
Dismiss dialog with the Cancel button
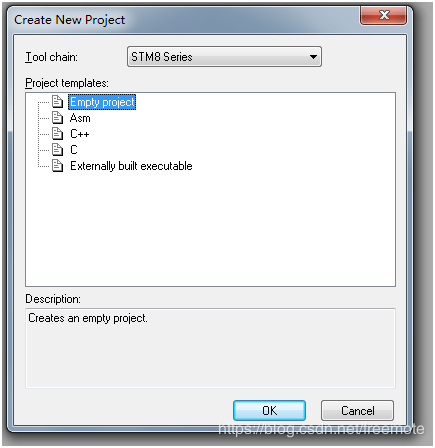pyautogui.click(x=357, y=411)
